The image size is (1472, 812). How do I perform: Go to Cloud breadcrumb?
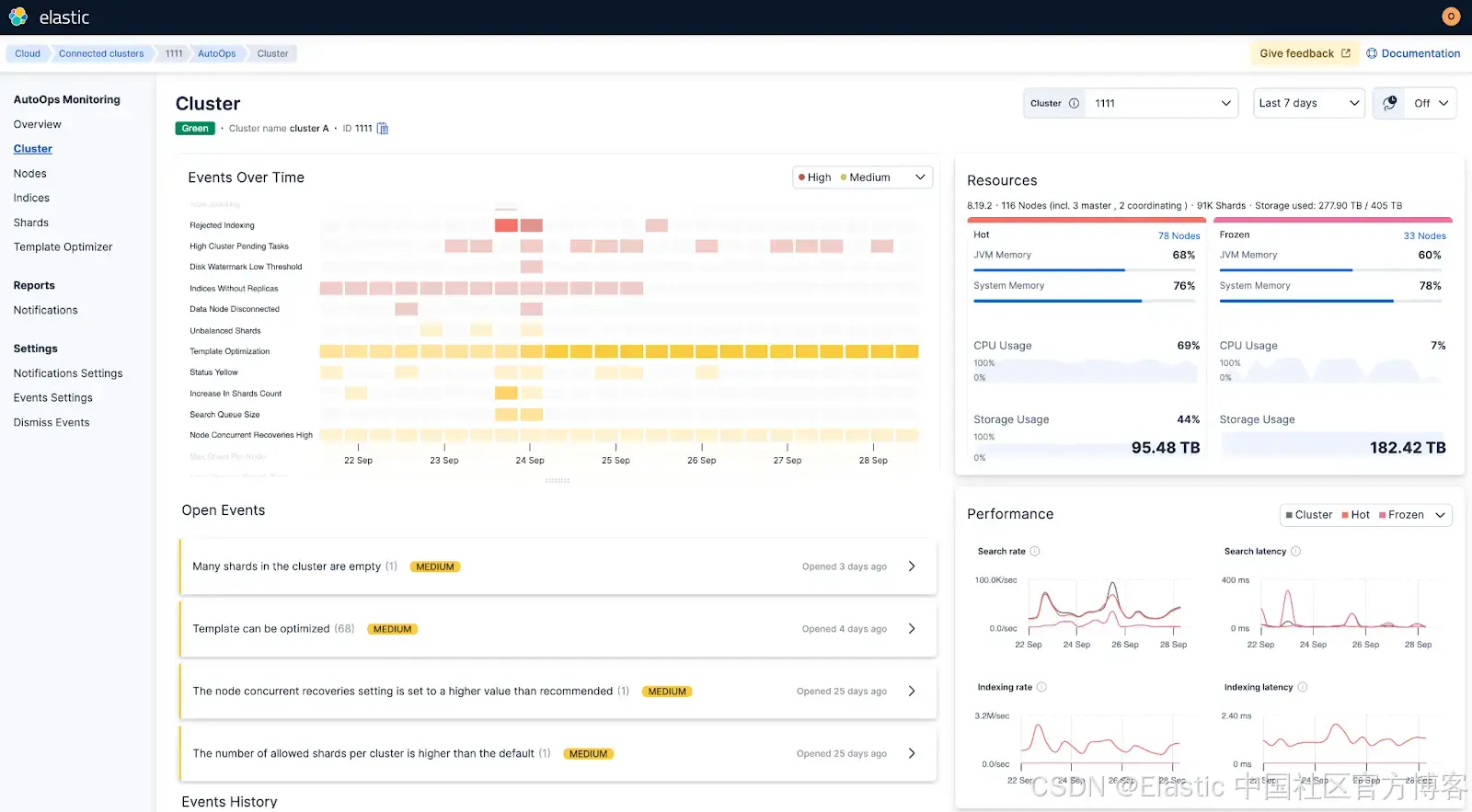(x=28, y=53)
